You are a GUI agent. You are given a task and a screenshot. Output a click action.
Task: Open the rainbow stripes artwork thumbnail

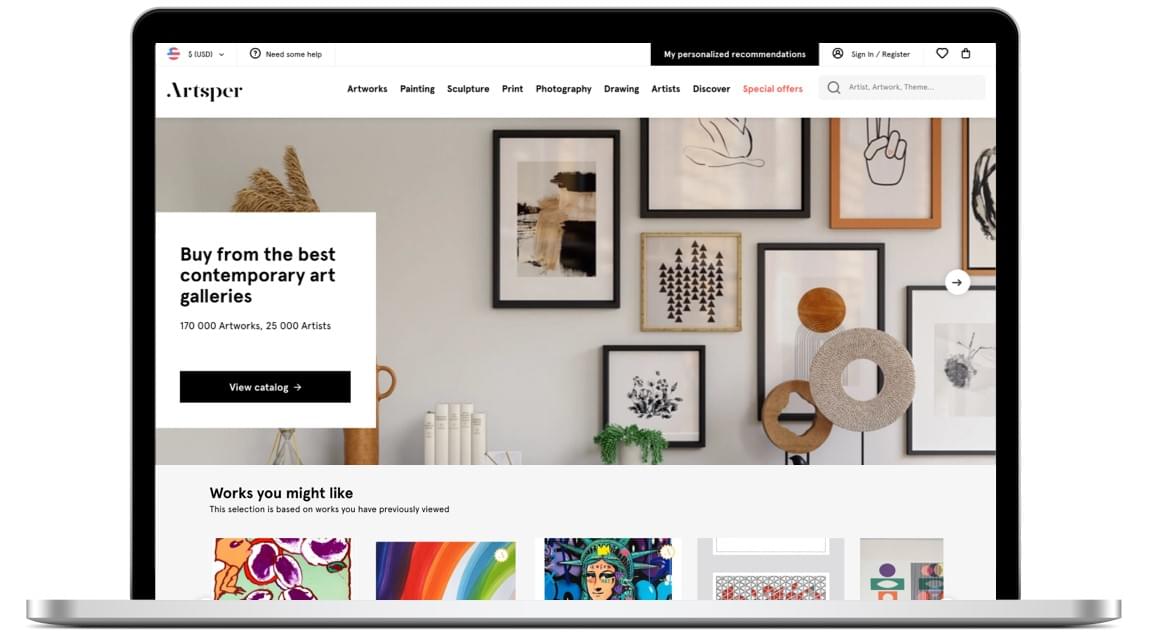(446, 570)
